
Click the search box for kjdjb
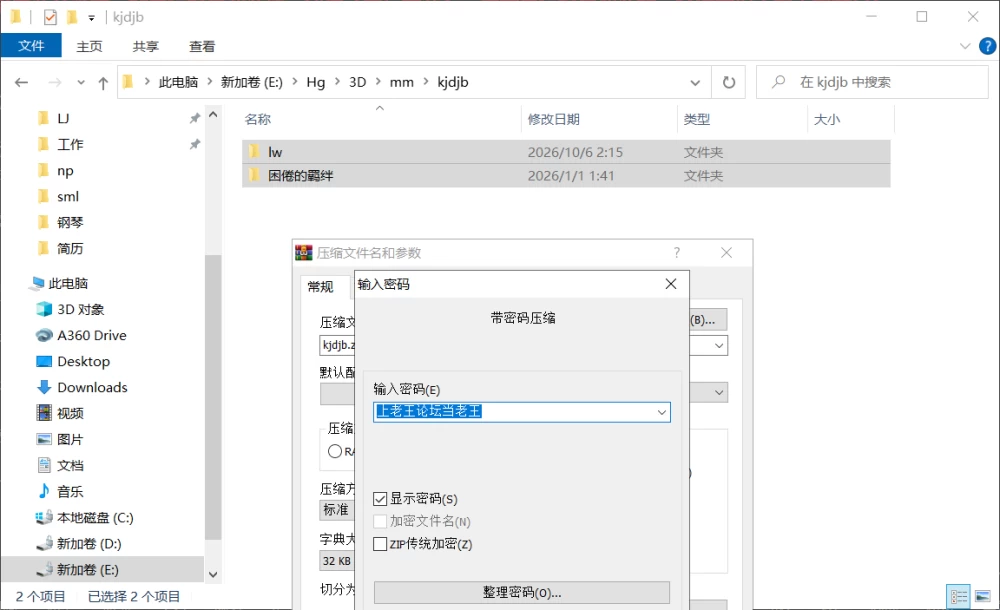tap(872, 82)
